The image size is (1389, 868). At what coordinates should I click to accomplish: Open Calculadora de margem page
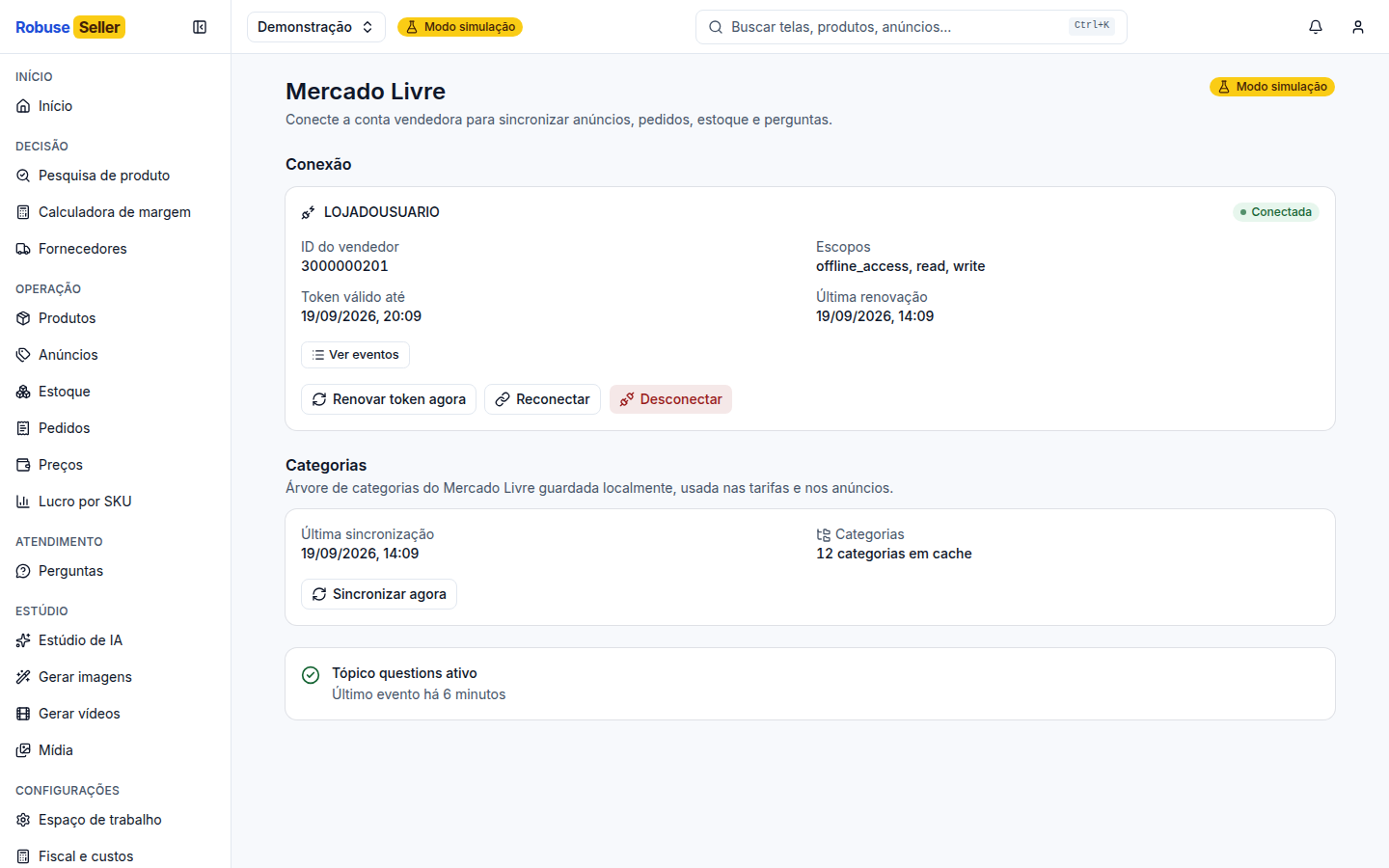[116, 212]
